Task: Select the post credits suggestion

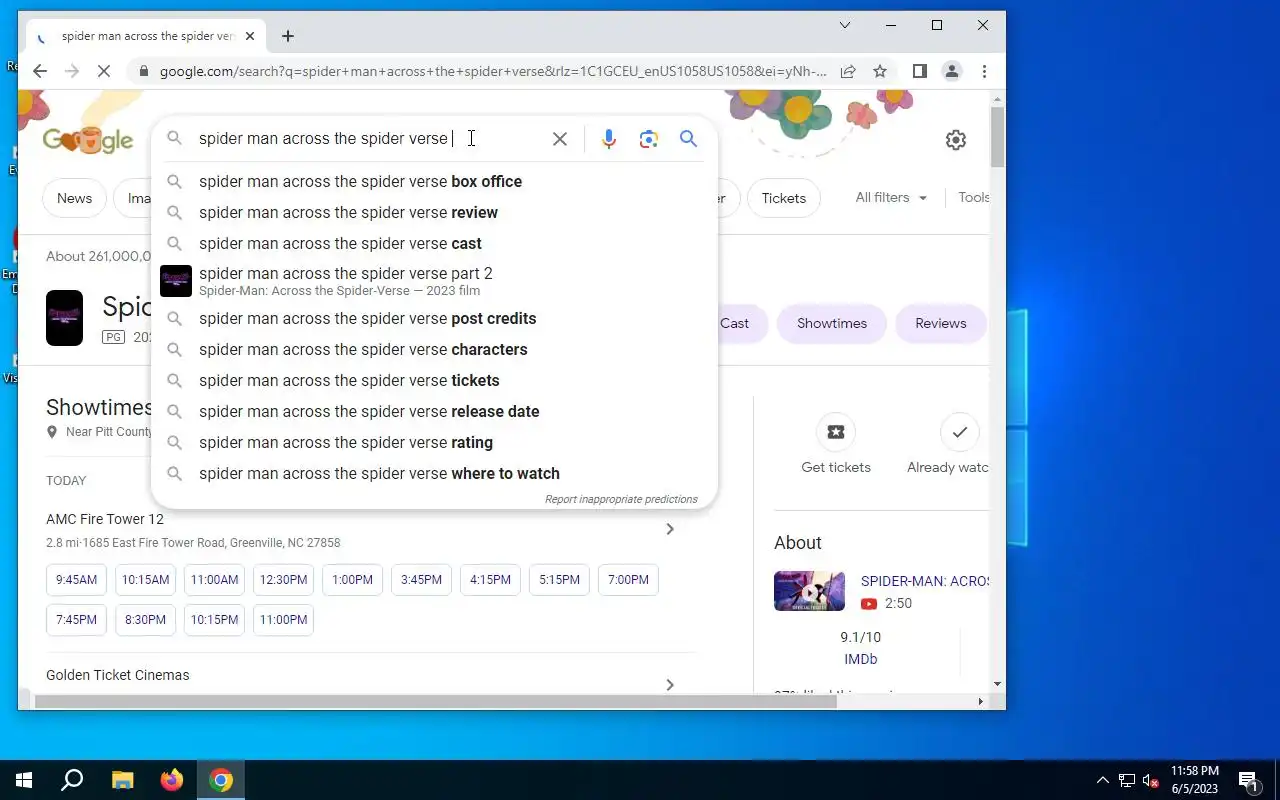Action: click(434, 318)
